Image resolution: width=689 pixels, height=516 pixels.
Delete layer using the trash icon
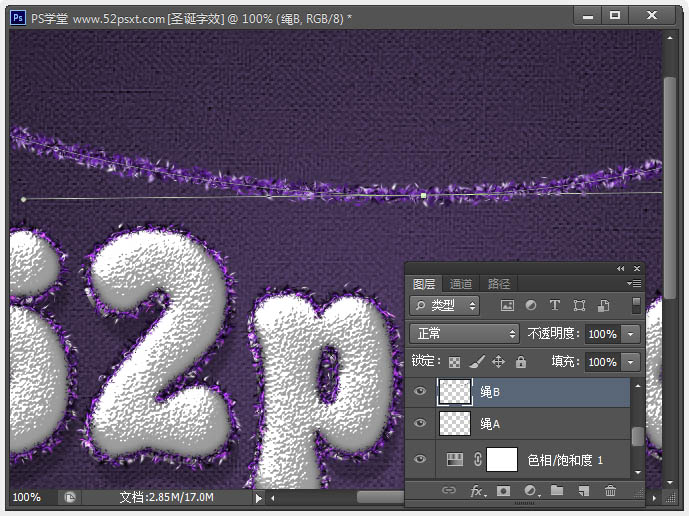[610, 490]
